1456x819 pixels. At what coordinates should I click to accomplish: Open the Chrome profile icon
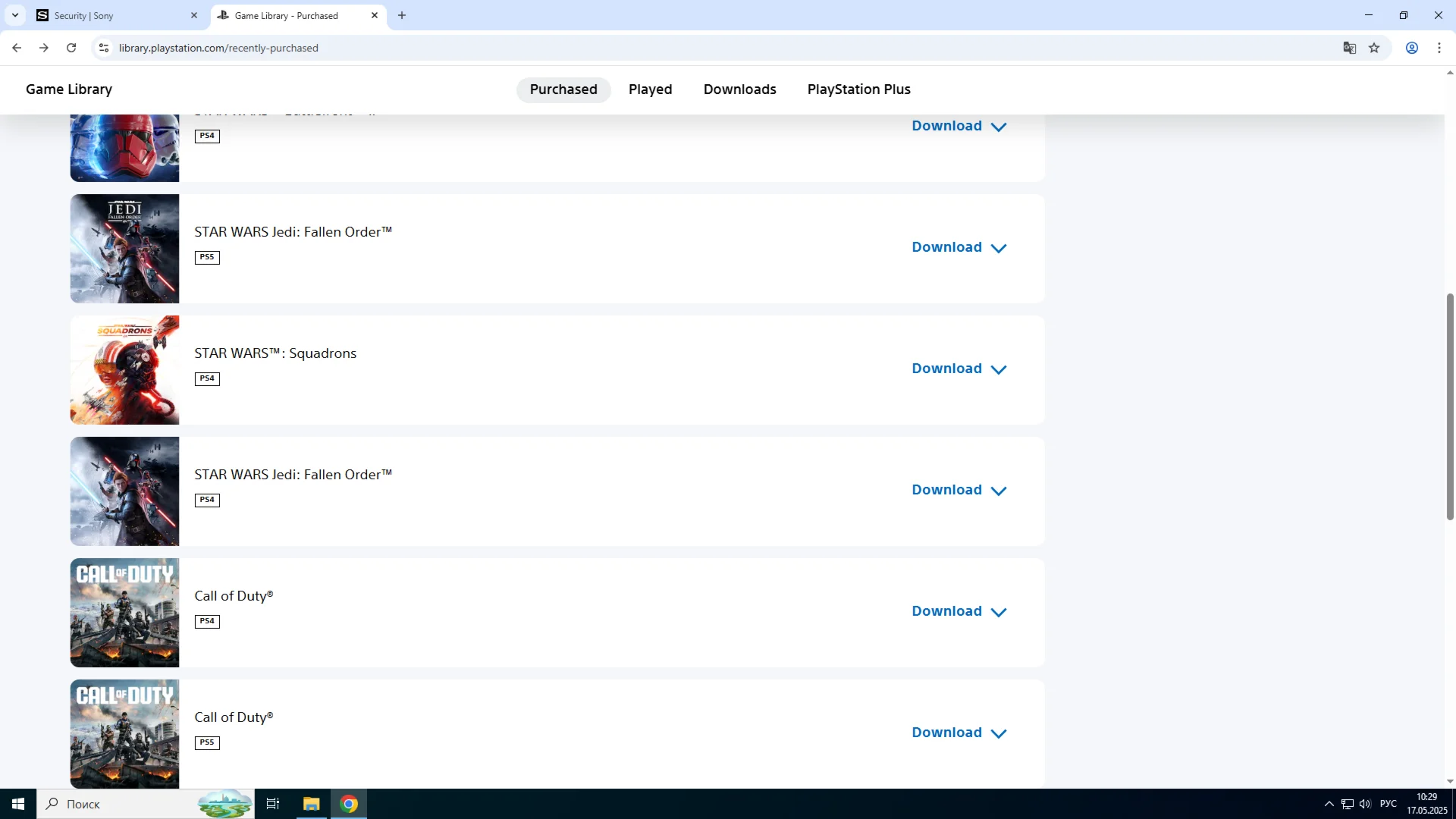1412,48
